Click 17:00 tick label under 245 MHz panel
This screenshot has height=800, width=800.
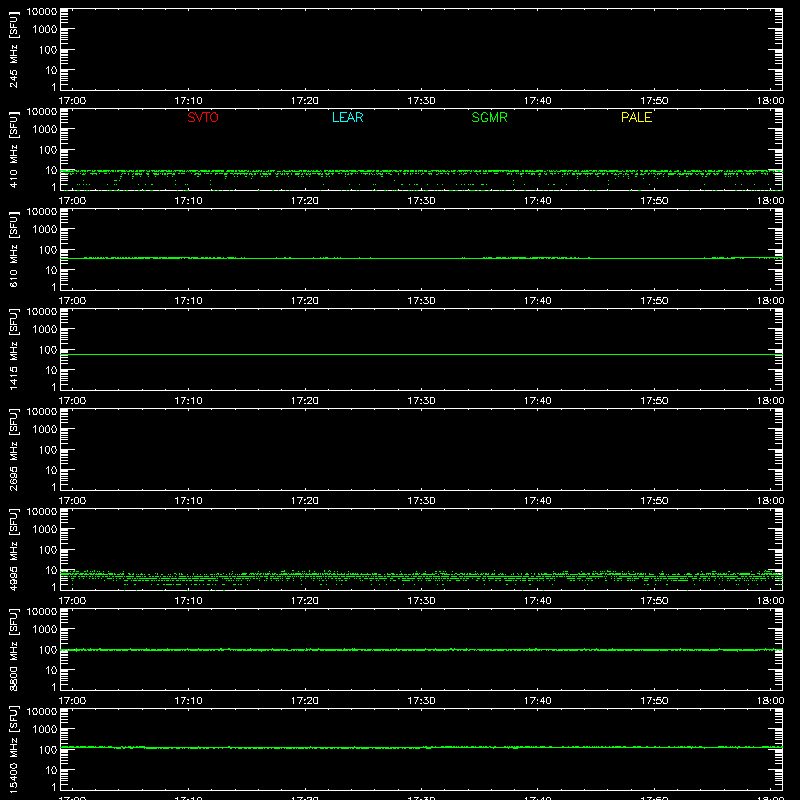(72, 101)
